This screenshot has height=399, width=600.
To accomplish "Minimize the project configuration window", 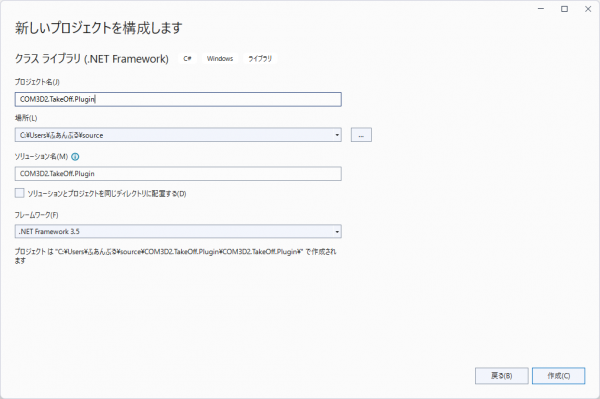I will click(541, 9).
